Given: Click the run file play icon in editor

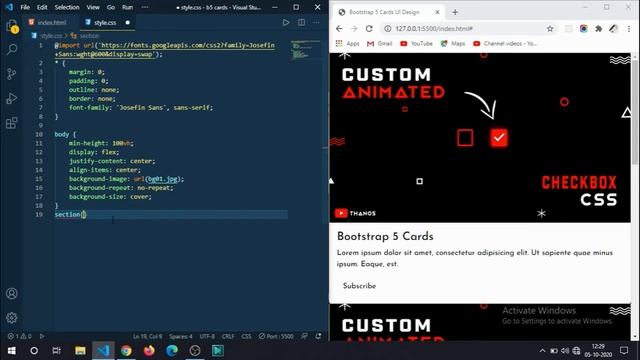Looking at the screenshot, I should tap(286, 22).
